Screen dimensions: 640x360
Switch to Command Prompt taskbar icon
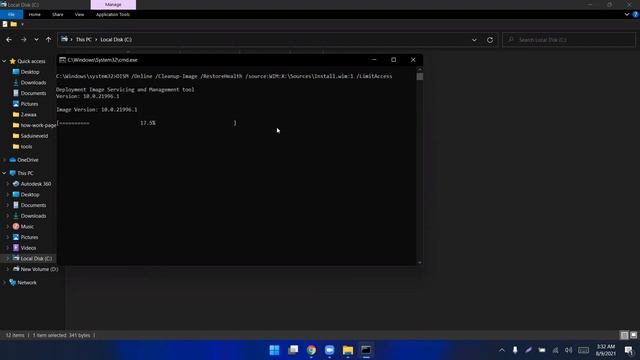(366, 350)
